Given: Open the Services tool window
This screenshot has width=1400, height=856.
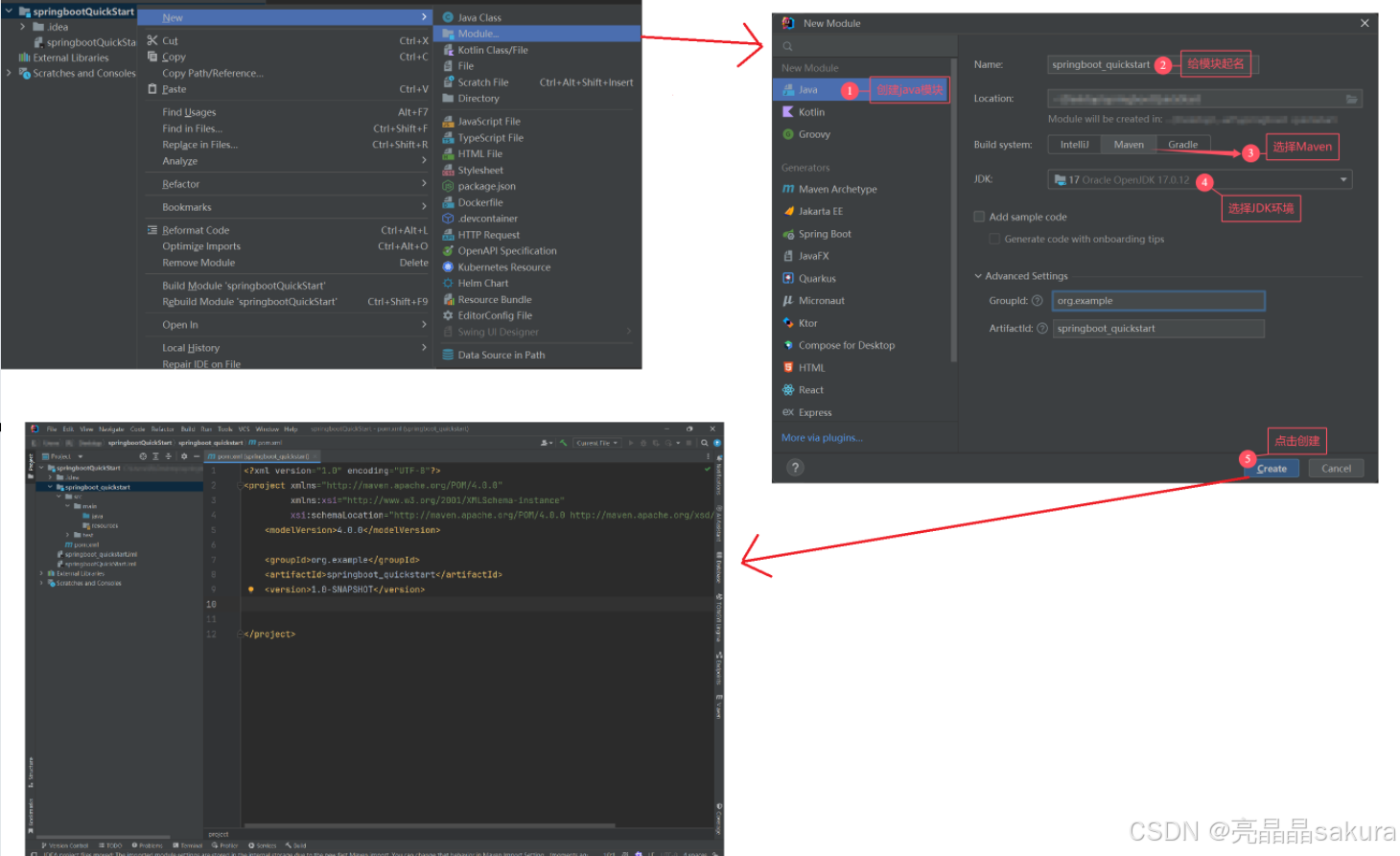Looking at the screenshot, I should (x=267, y=844).
